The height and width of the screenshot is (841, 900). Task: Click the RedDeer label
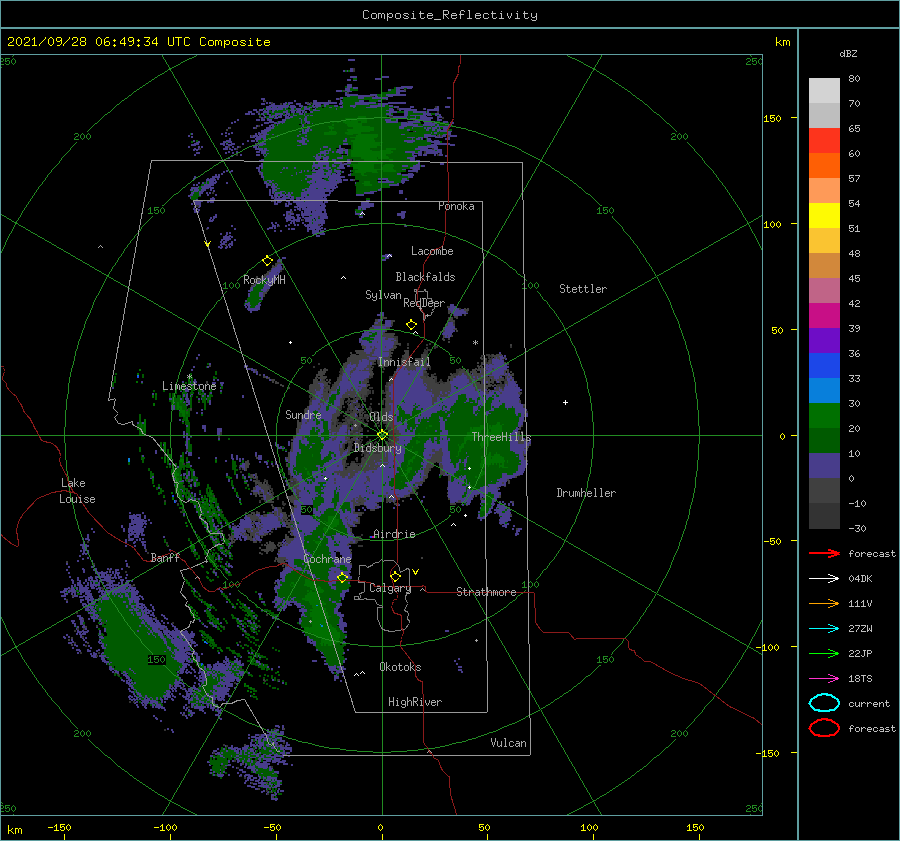424,303
